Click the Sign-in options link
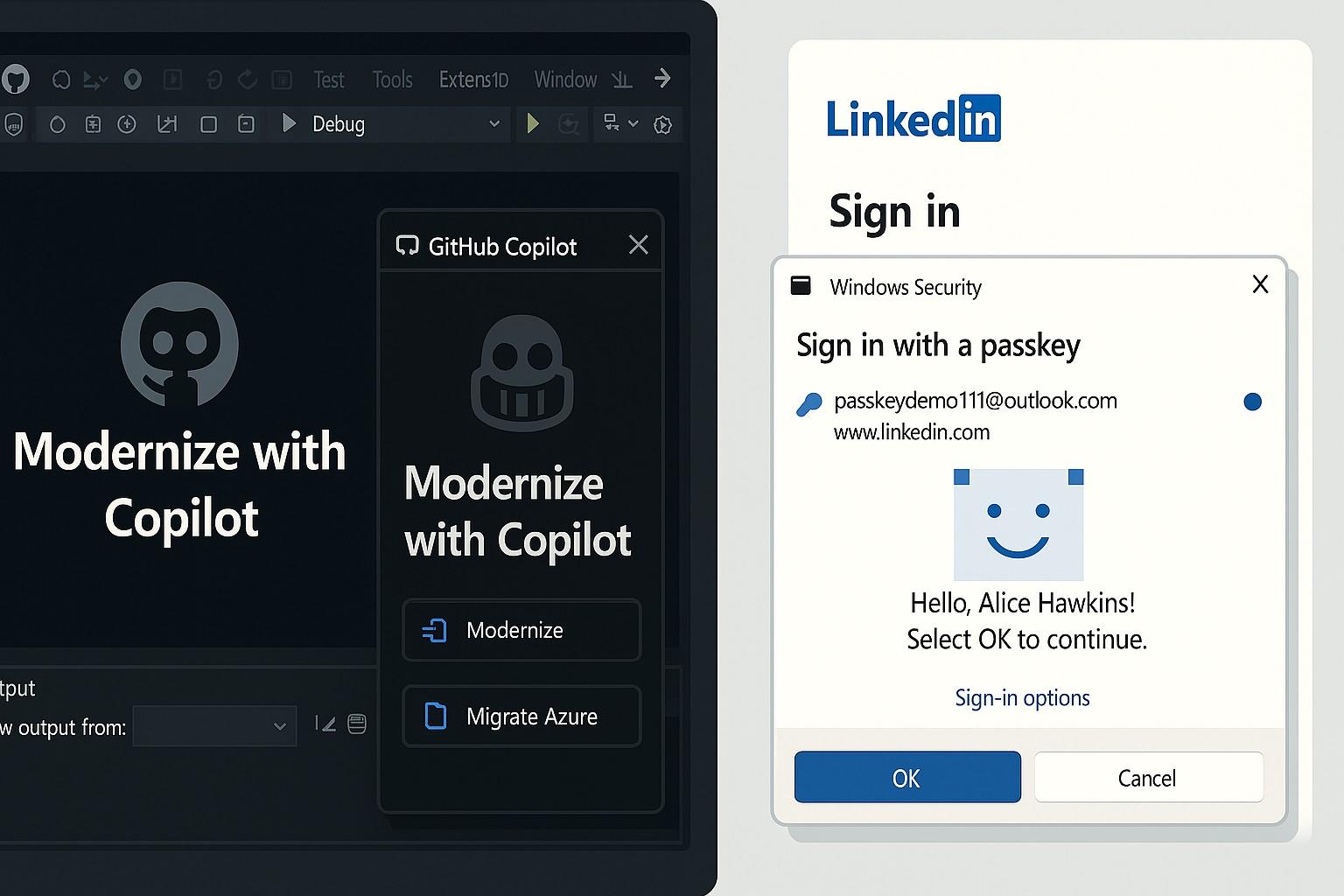Screen dimensions: 1344x896 1022,698
